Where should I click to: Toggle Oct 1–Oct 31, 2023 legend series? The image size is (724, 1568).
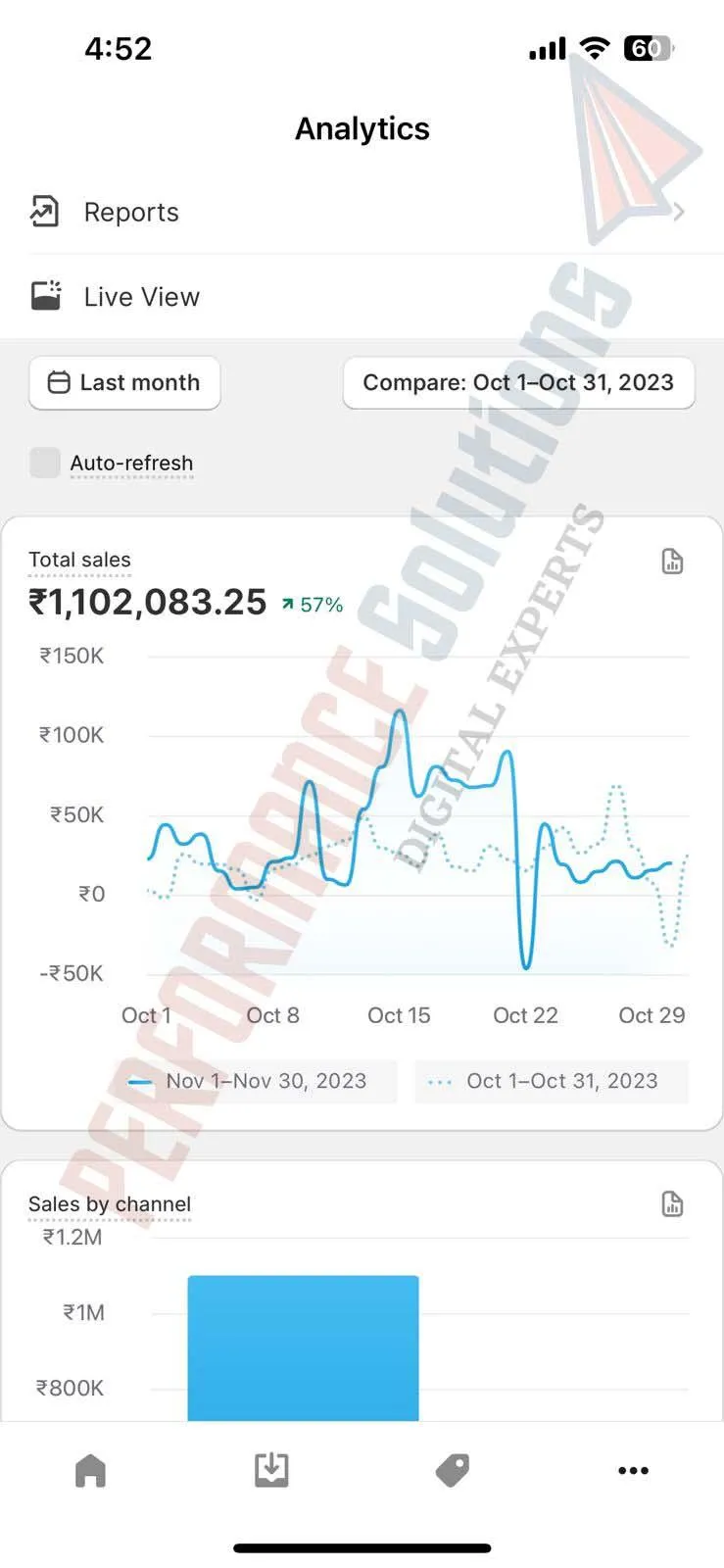tap(552, 1081)
